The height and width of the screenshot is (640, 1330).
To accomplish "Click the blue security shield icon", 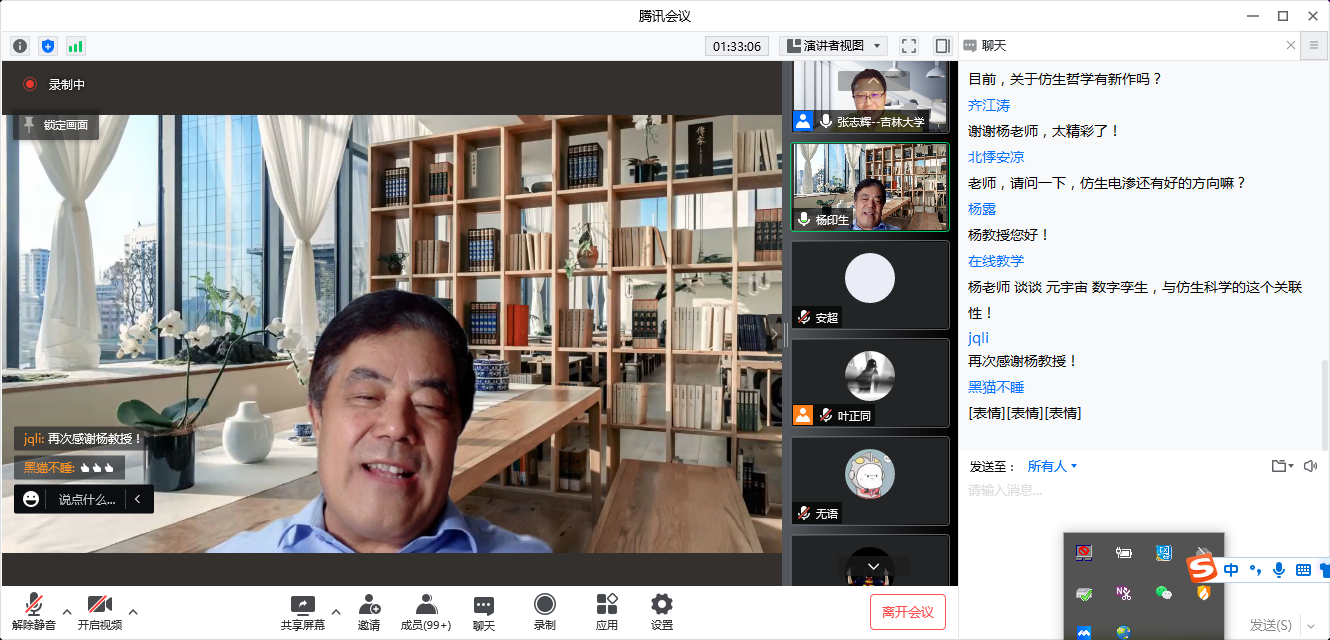I will tap(48, 46).
